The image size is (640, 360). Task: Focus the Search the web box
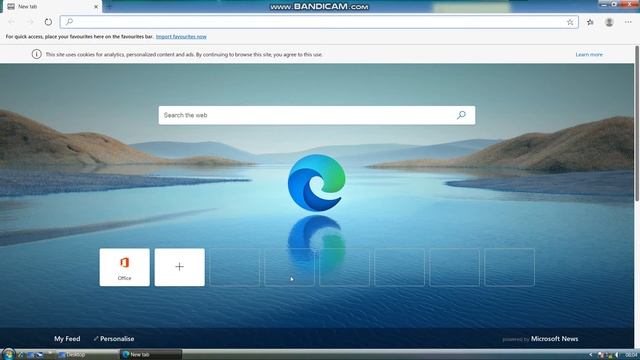coord(317,115)
